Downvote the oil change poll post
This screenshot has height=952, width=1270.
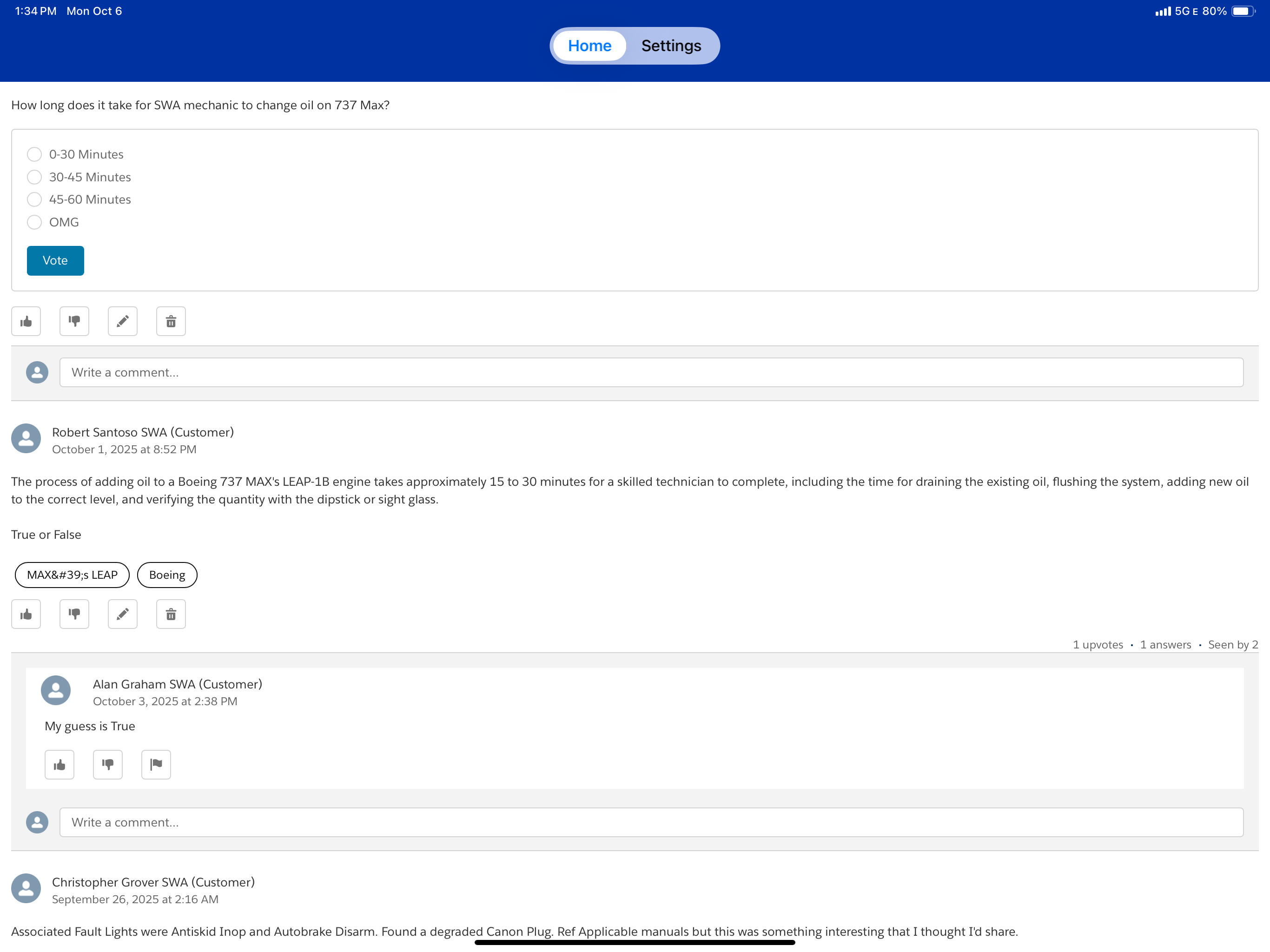[x=75, y=322]
